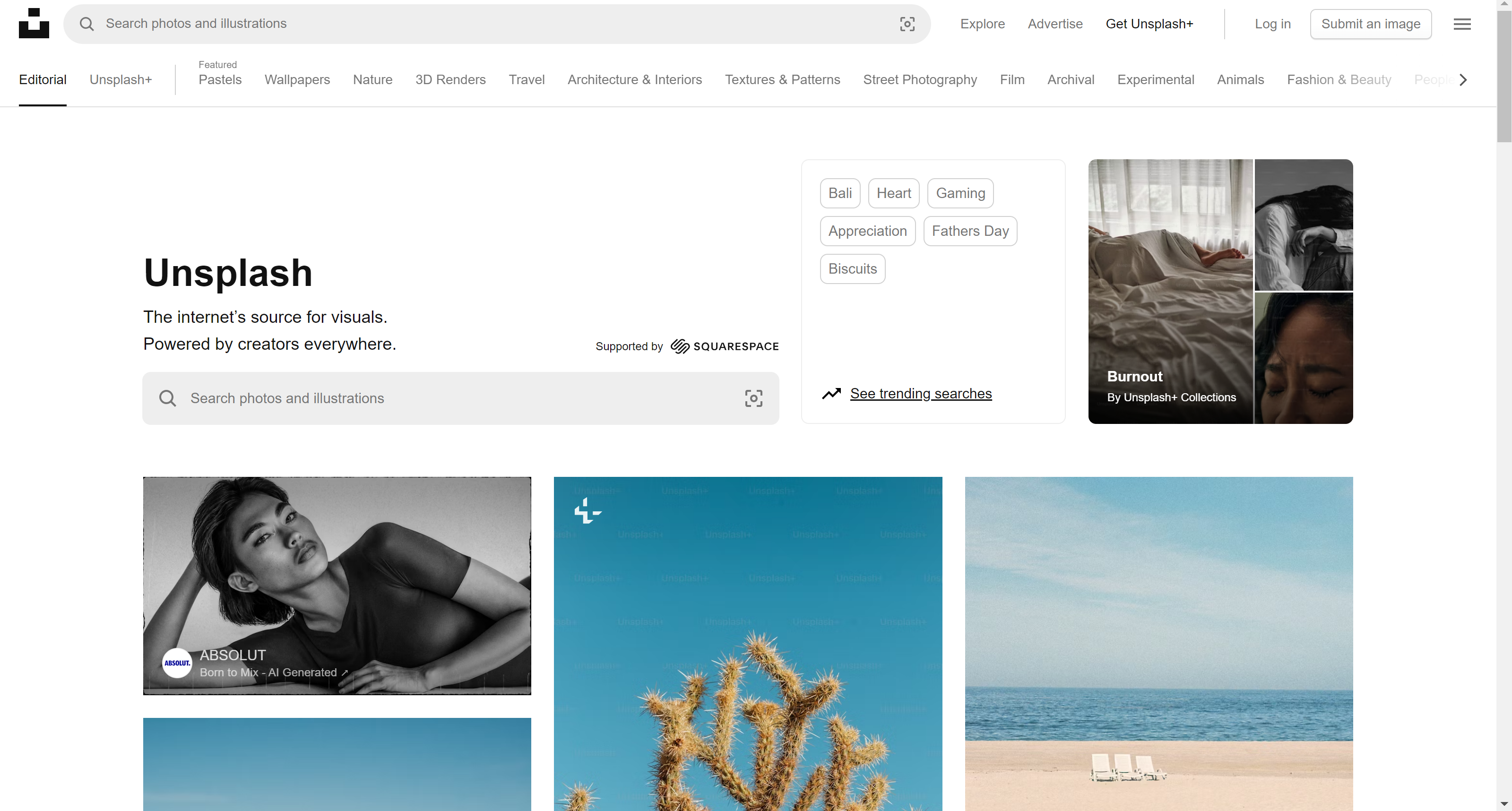Open visual search in the hero search box
This screenshot has width=1512, height=811.
click(x=754, y=398)
